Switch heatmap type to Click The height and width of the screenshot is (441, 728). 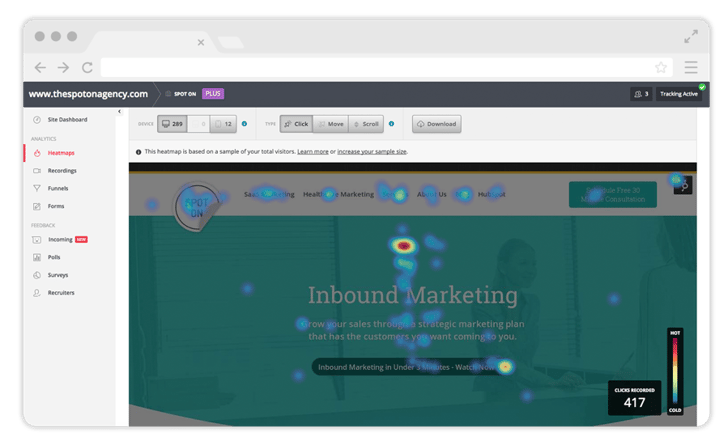(x=296, y=124)
